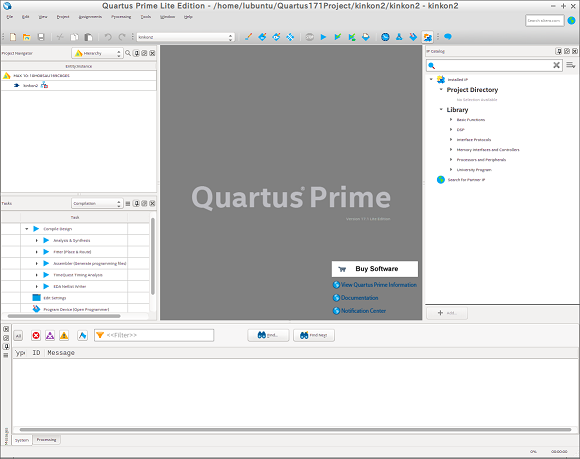
Task: Open the File menu
Action: (10, 17)
